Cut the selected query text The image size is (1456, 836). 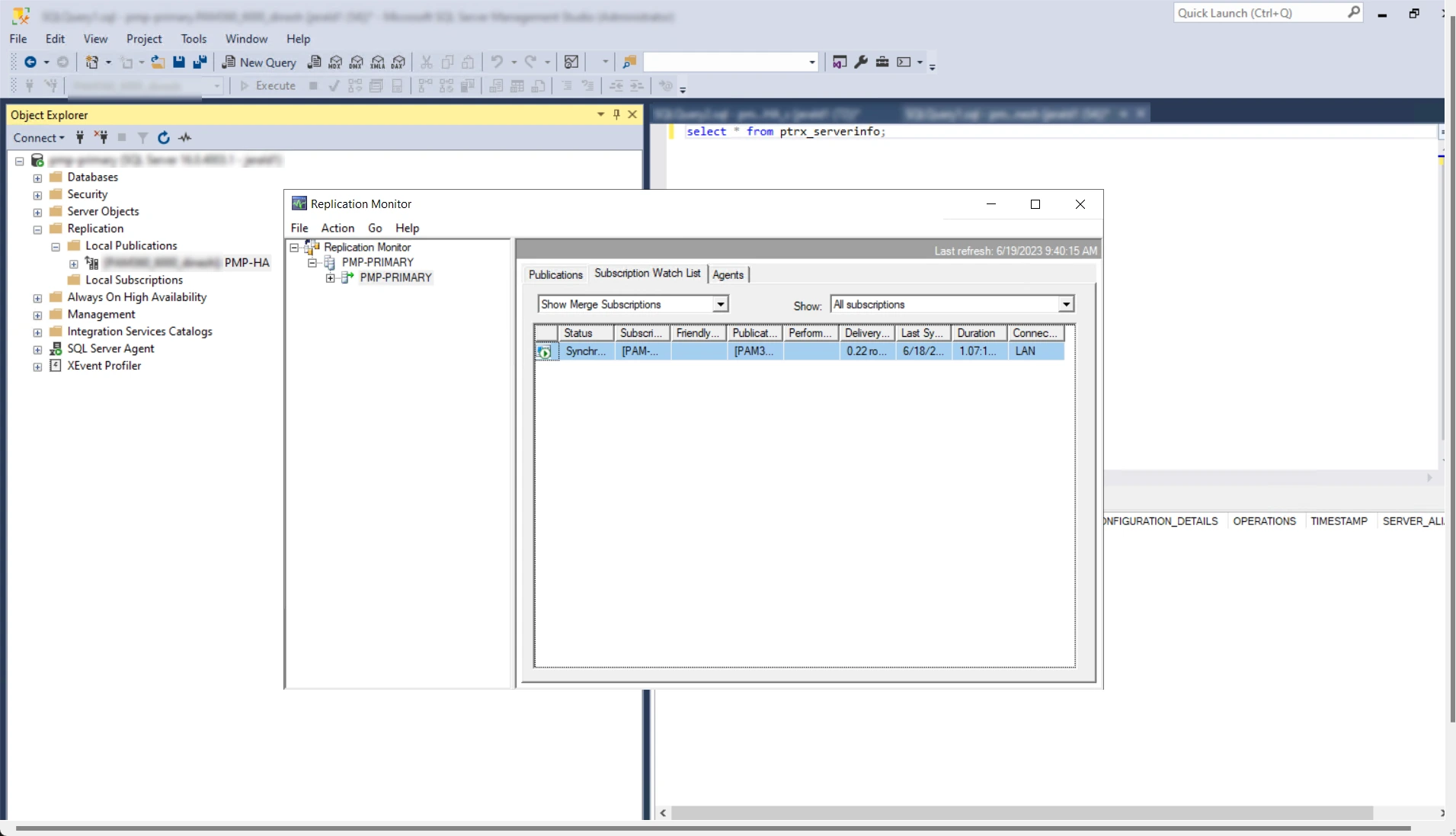(427, 62)
